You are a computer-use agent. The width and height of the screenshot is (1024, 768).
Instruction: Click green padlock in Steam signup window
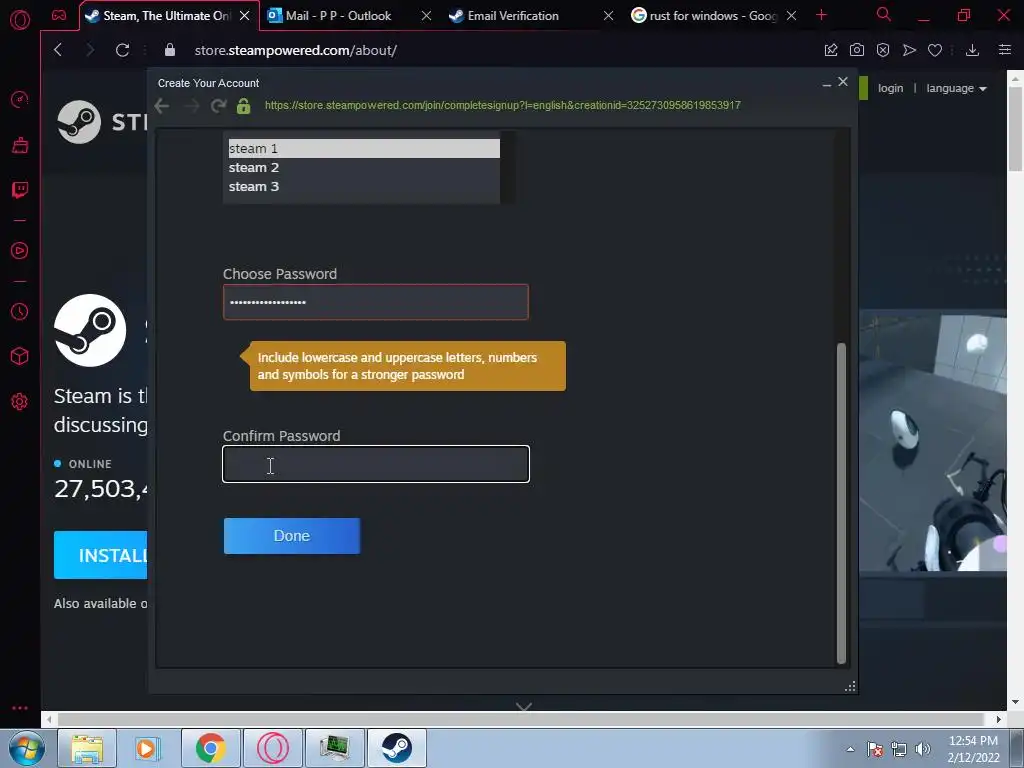point(244,106)
